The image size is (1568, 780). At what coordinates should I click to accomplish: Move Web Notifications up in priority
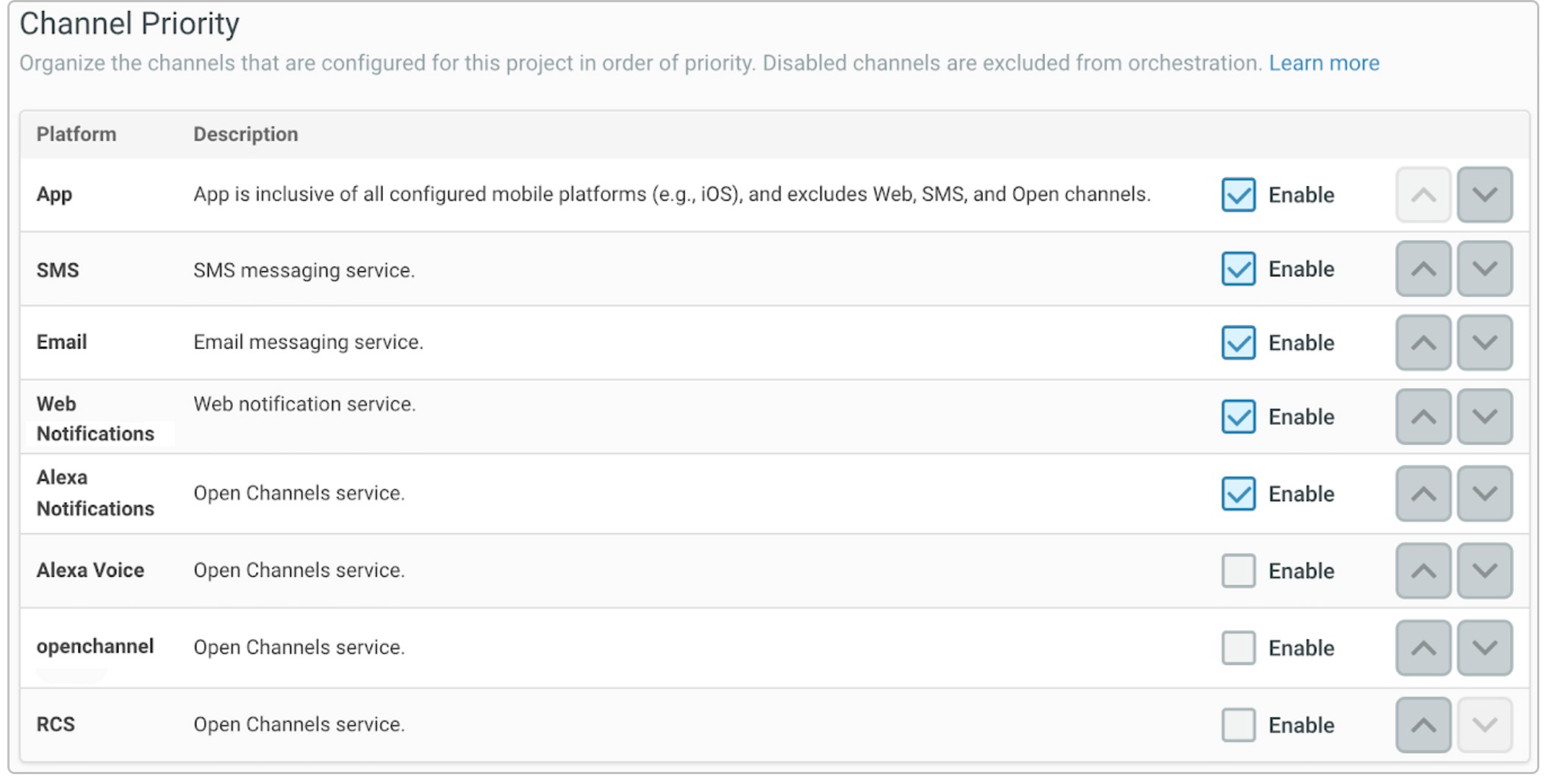(x=1422, y=417)
